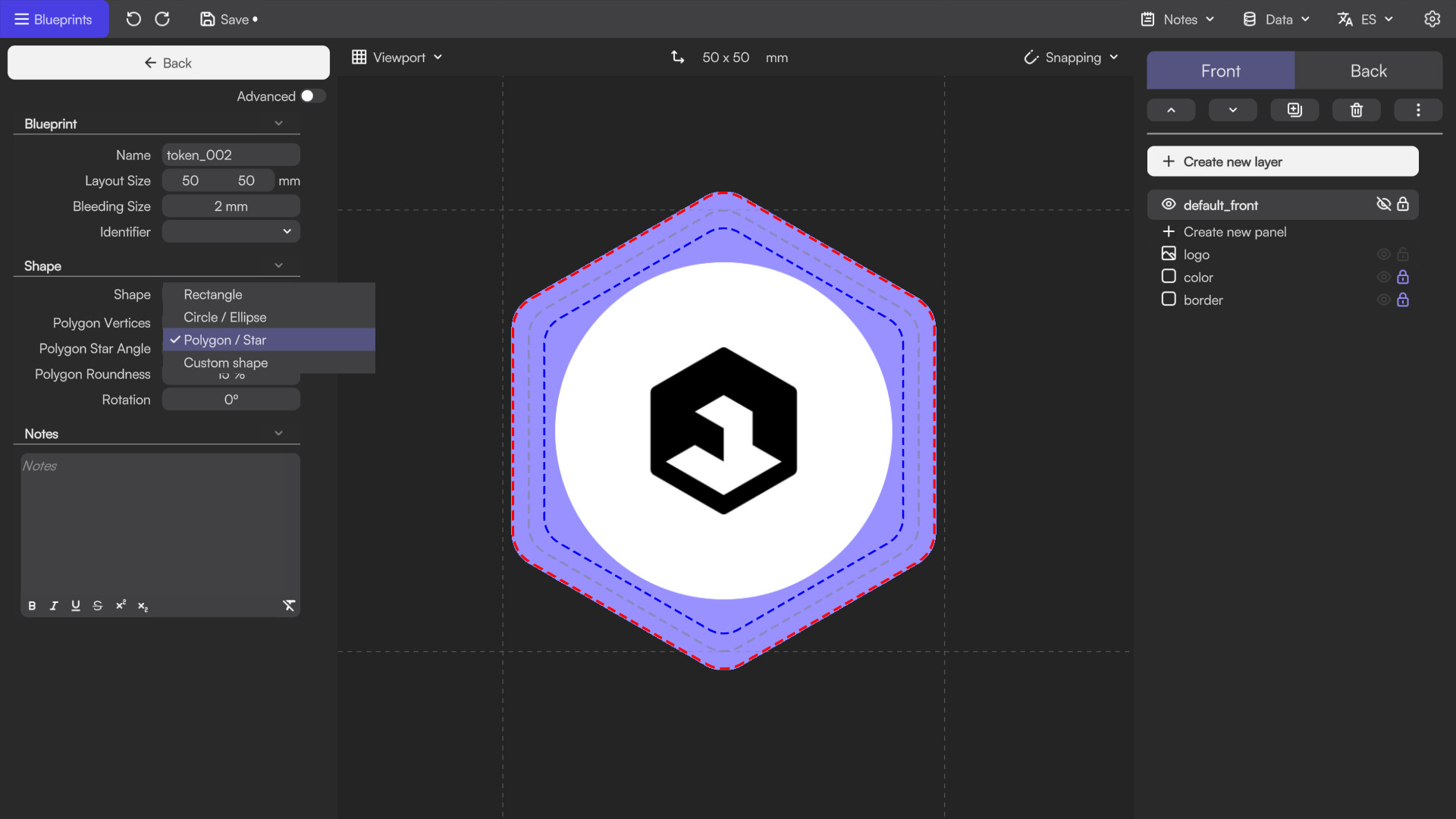
Task: Toggle the Advanced switch
Action: [312, 96]
